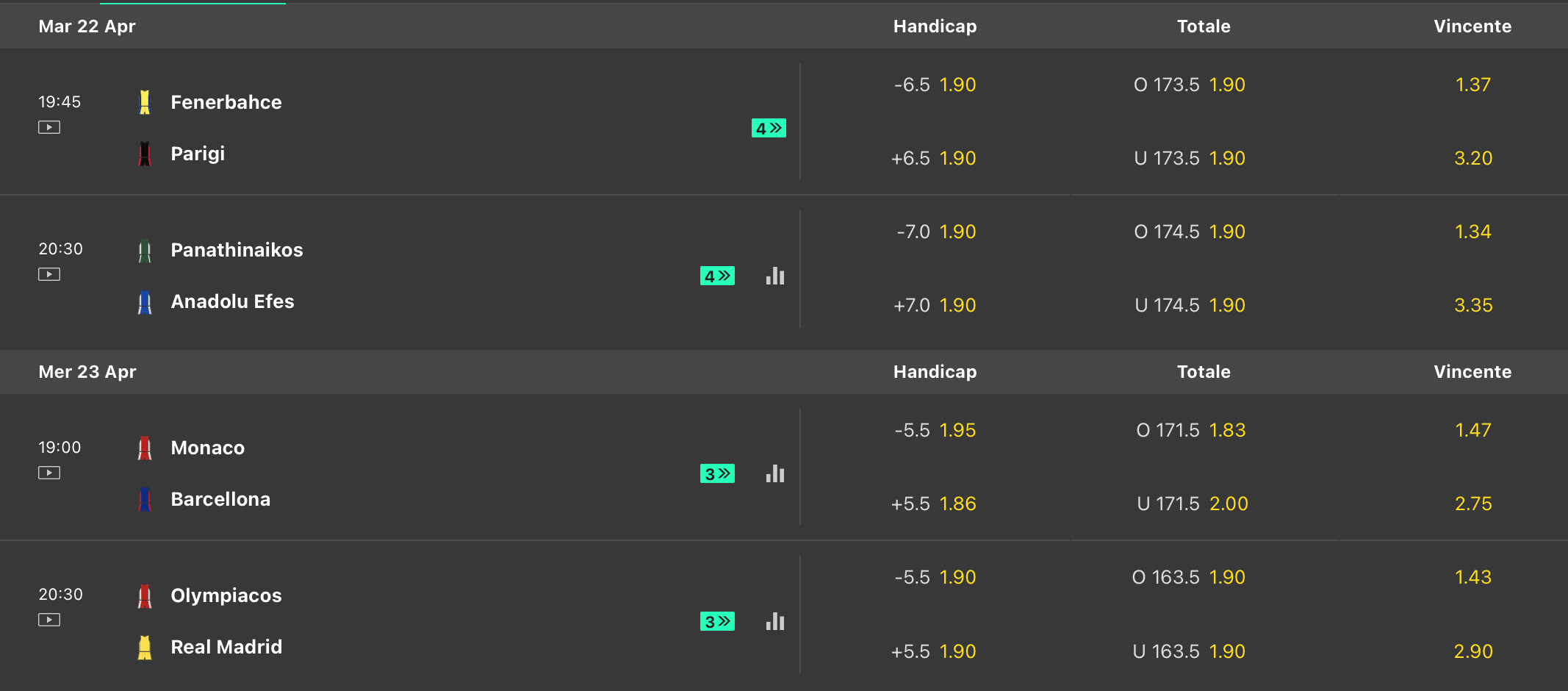Click live stream icon for Fenerbahce match
The width and height of the screenshot is (1568, 691).
[x=49, y=127]
